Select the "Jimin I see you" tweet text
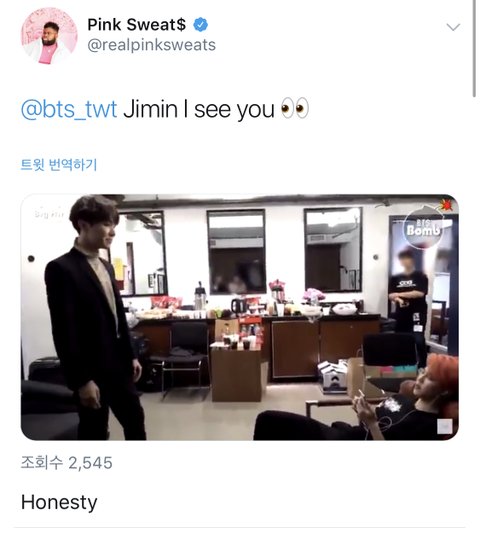This screenshot has width=480, height=539. tap(199, 109)
